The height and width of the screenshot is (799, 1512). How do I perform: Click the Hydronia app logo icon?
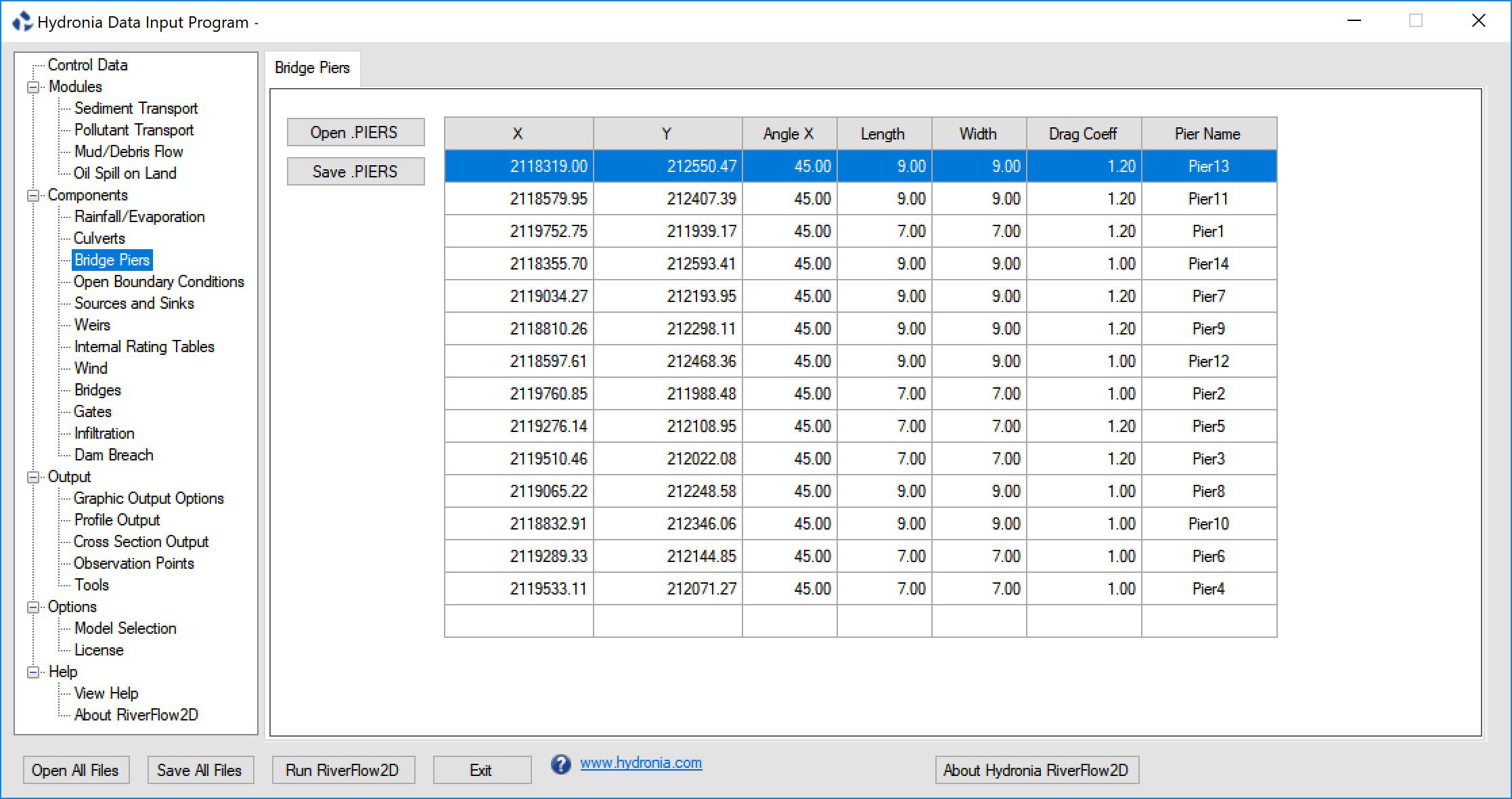point(22,22)
